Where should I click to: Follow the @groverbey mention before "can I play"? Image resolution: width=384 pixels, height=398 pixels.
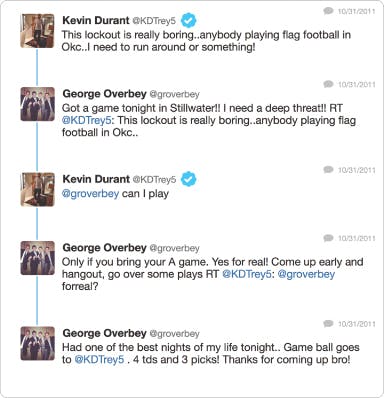click(x=90, y=194)
